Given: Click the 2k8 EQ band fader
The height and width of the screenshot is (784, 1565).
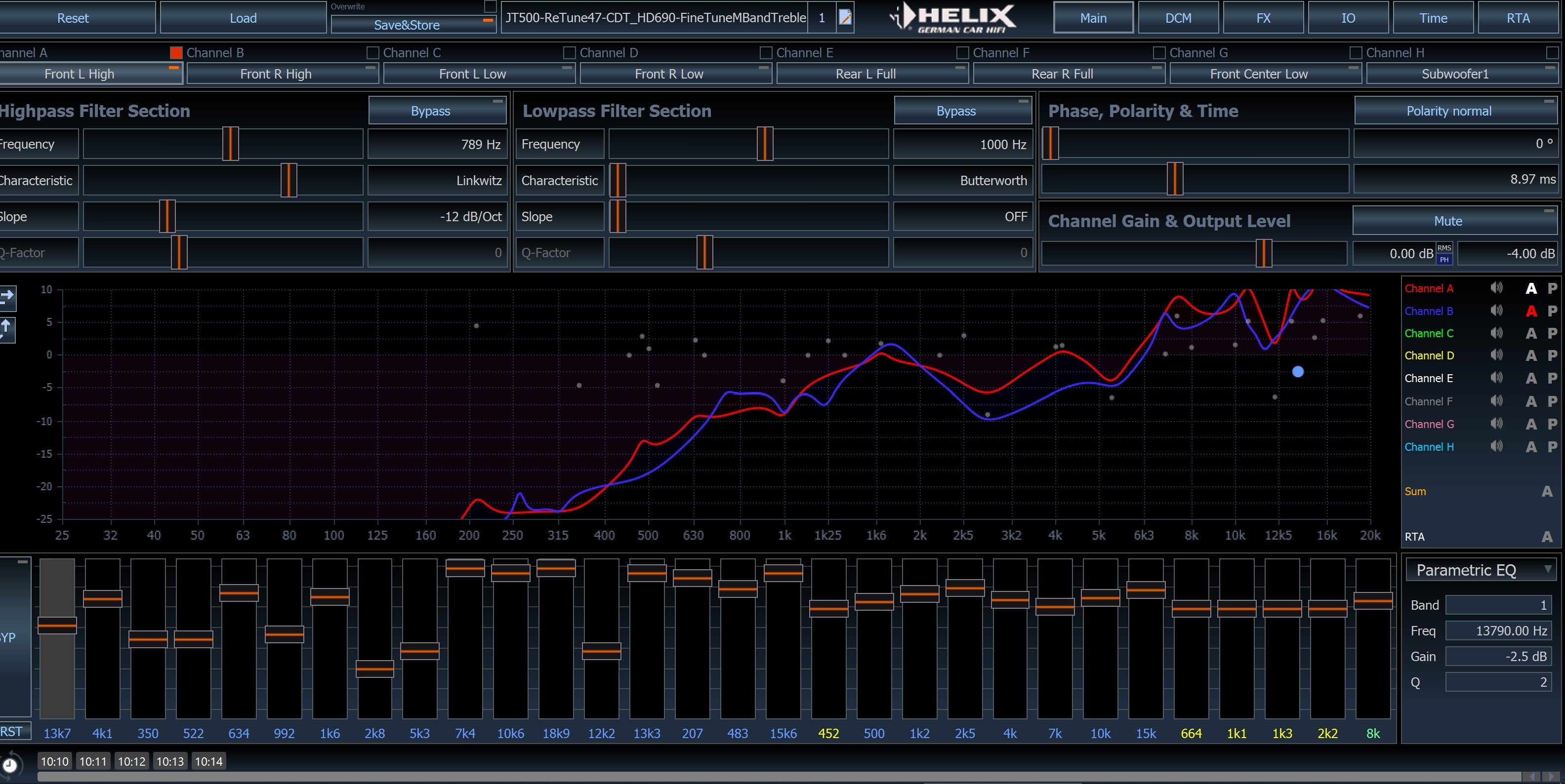Looking at the screenshot, I should (x=375, y=668).
